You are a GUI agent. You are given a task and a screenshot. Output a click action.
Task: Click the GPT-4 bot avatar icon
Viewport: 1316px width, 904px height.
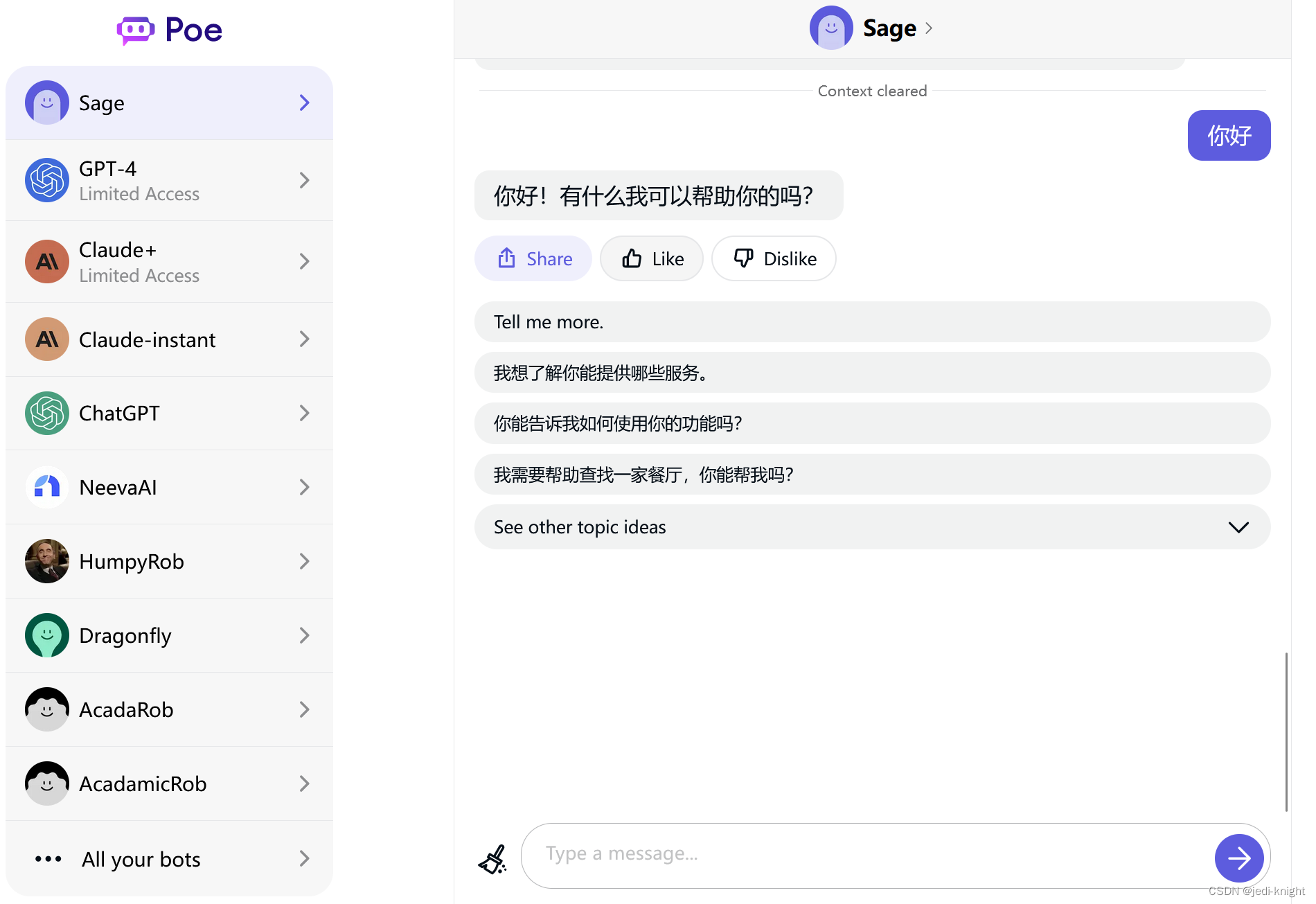click(47, 180)
